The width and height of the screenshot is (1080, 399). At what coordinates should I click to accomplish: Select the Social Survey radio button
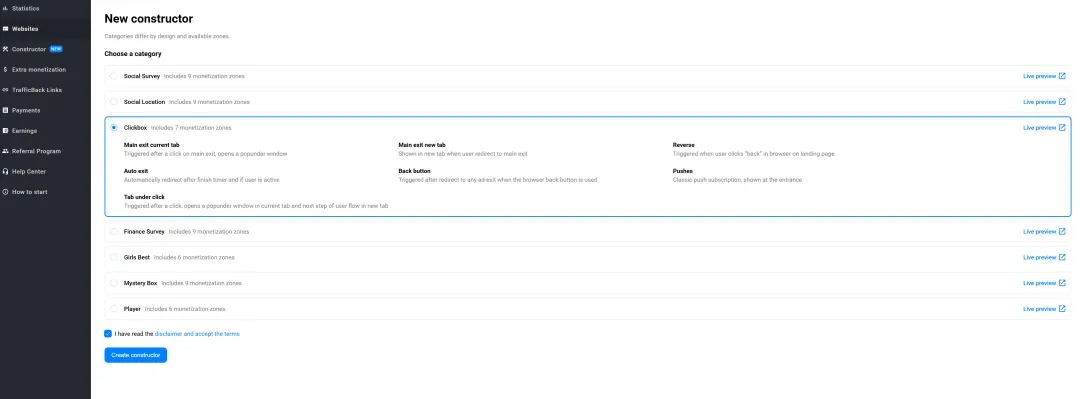(x=114, y=76)
